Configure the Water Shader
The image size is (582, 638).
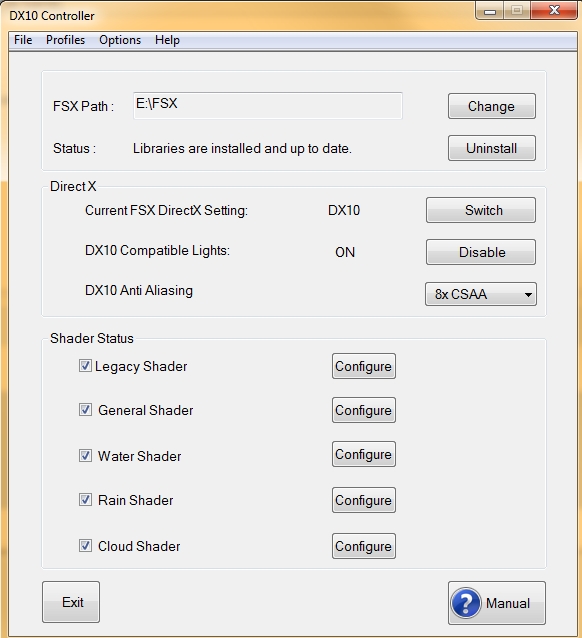tap(363, 454)
